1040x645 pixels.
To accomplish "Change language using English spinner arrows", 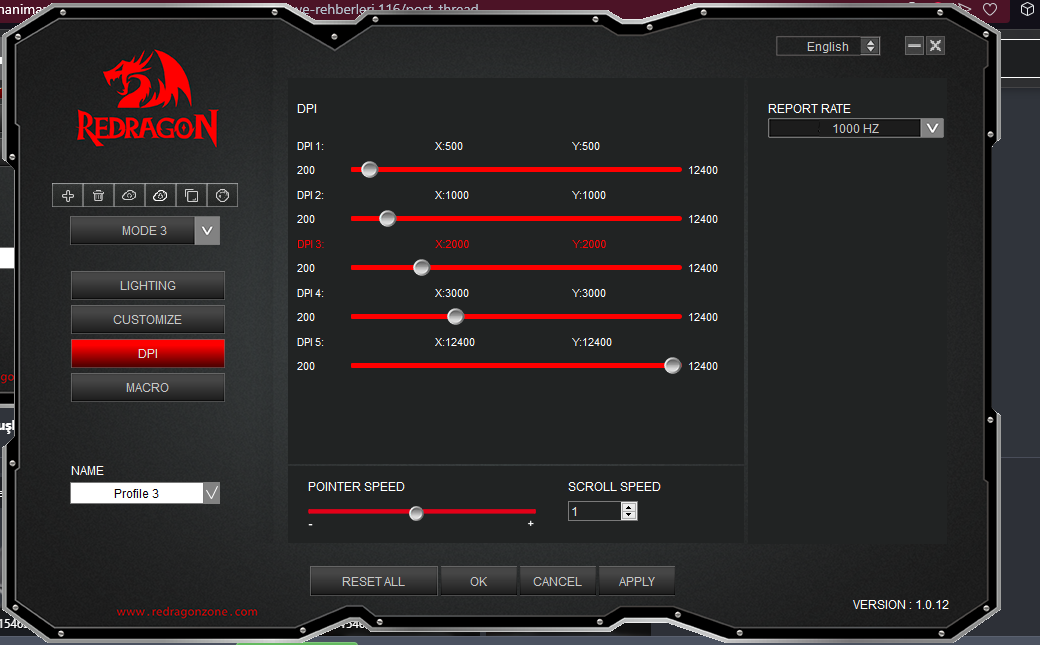I will click(870, 46).
